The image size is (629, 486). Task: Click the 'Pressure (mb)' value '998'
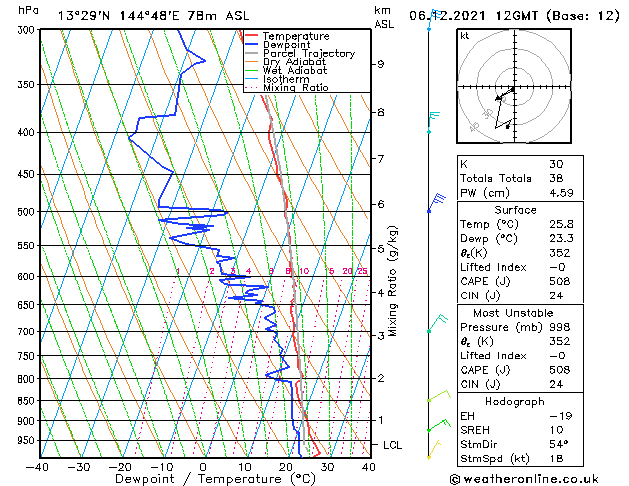560,327
